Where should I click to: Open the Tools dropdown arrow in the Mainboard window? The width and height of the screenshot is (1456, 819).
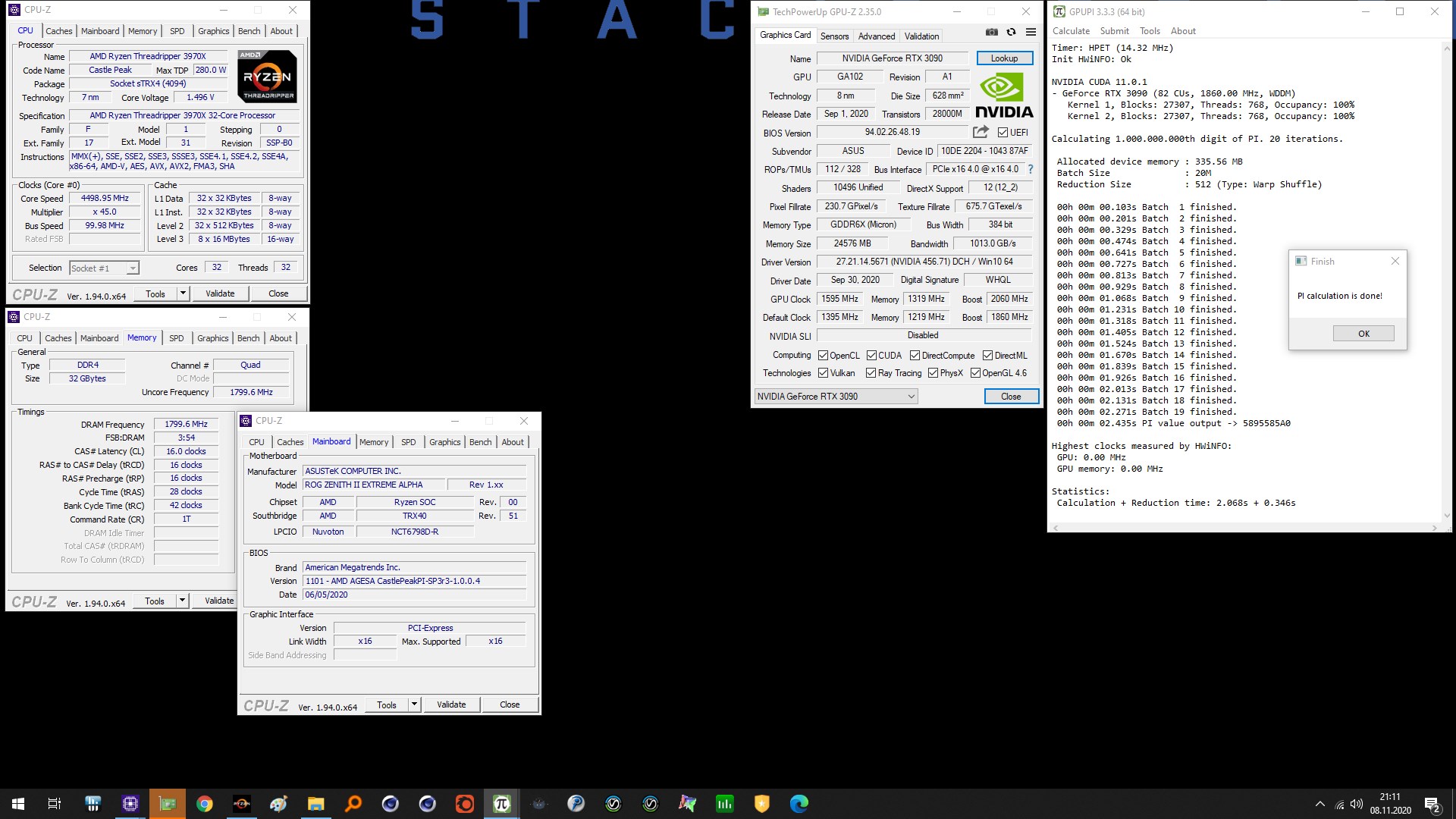[x=414, y=704]
